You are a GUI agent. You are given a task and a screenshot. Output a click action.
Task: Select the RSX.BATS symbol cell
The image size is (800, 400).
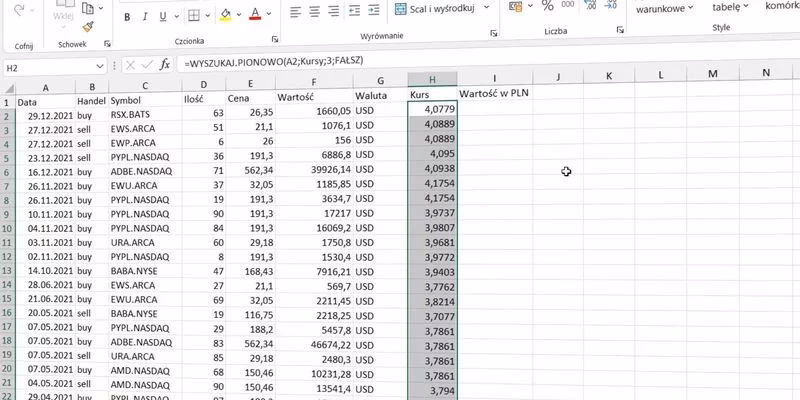145,114
